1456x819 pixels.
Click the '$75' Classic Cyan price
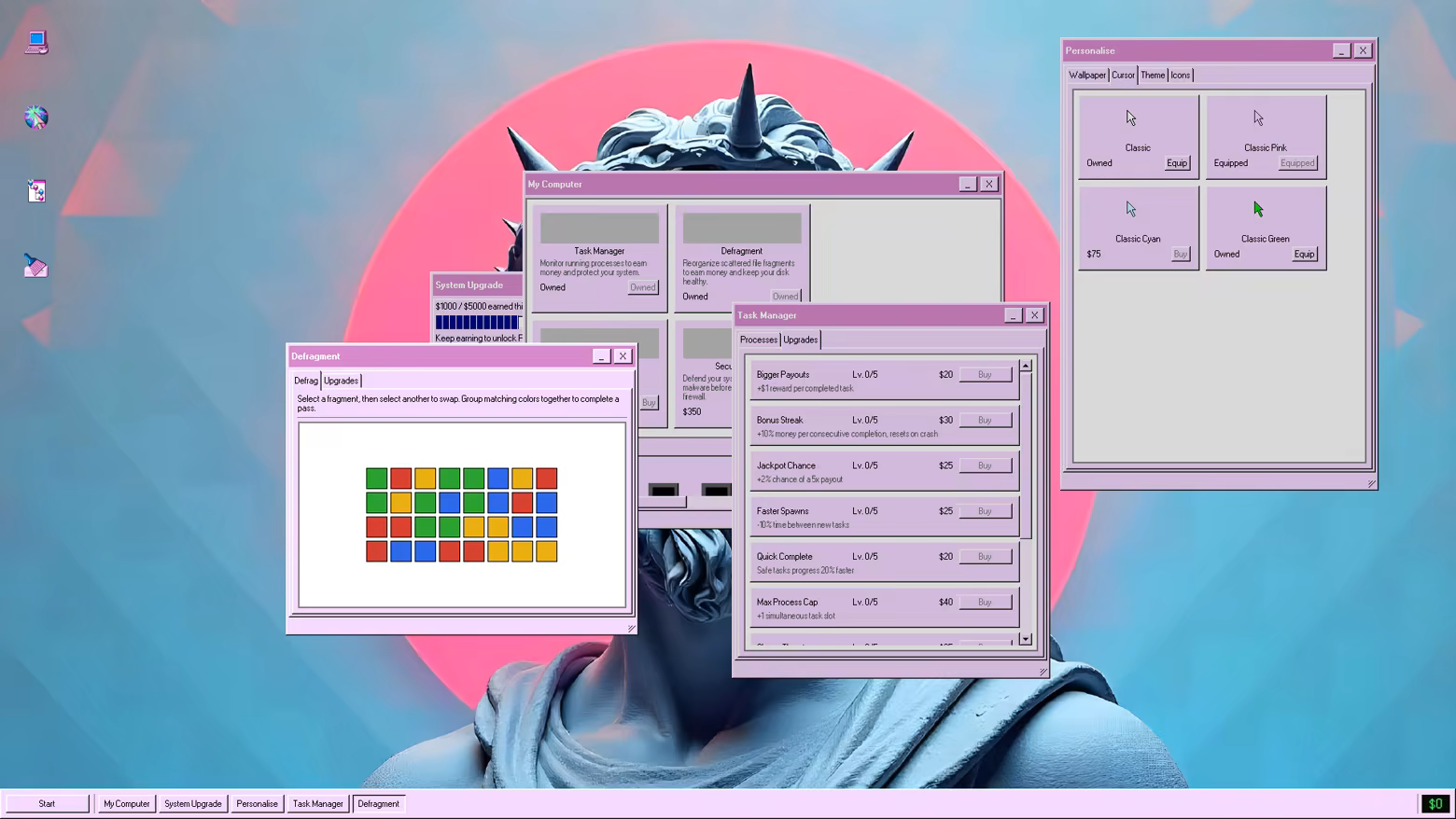tap(1094, 255)
